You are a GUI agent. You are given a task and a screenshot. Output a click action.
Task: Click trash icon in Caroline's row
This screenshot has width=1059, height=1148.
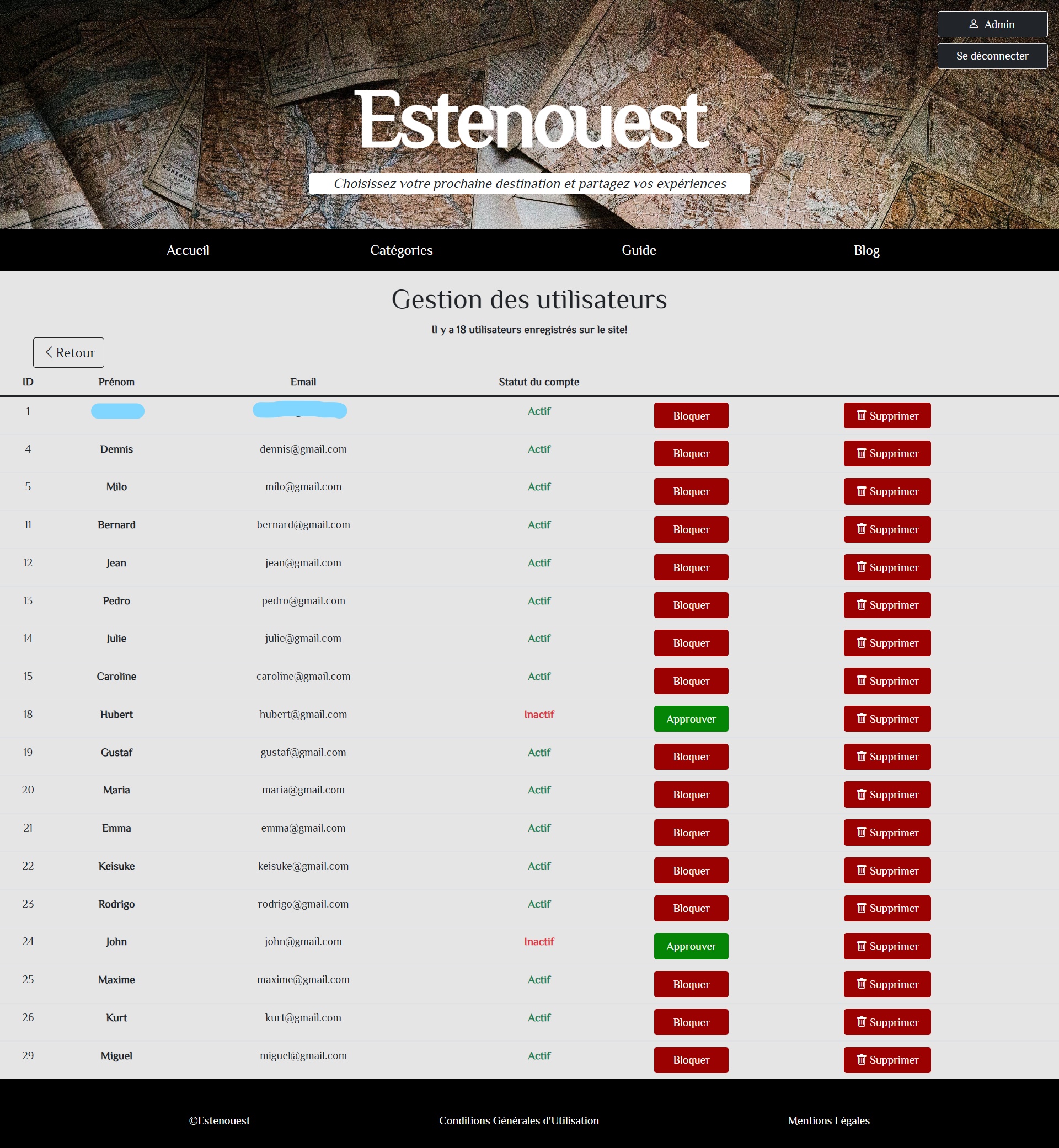pos(862,680)
